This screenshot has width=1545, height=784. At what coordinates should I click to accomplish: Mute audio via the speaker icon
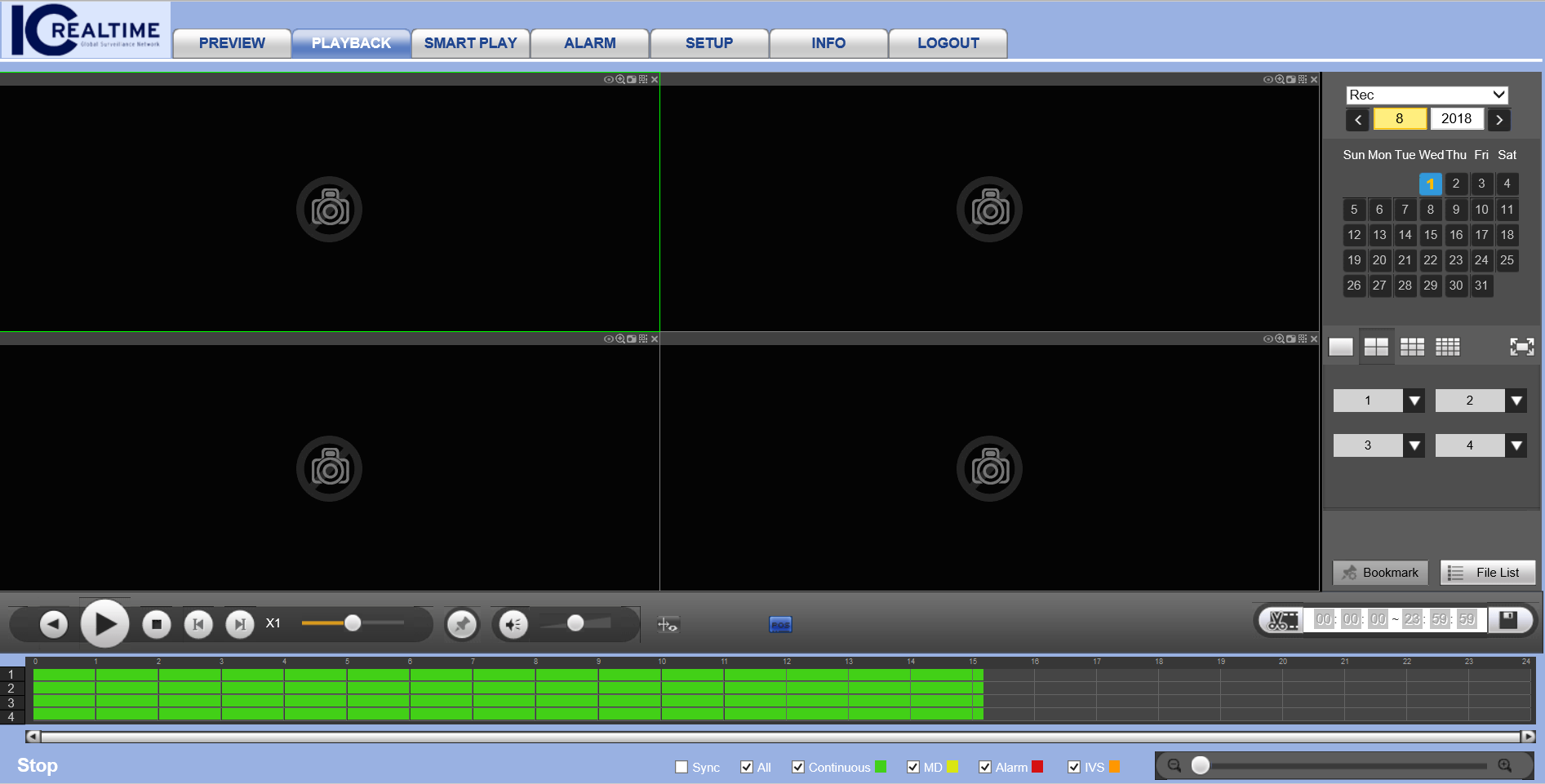(x=513, y=625)
